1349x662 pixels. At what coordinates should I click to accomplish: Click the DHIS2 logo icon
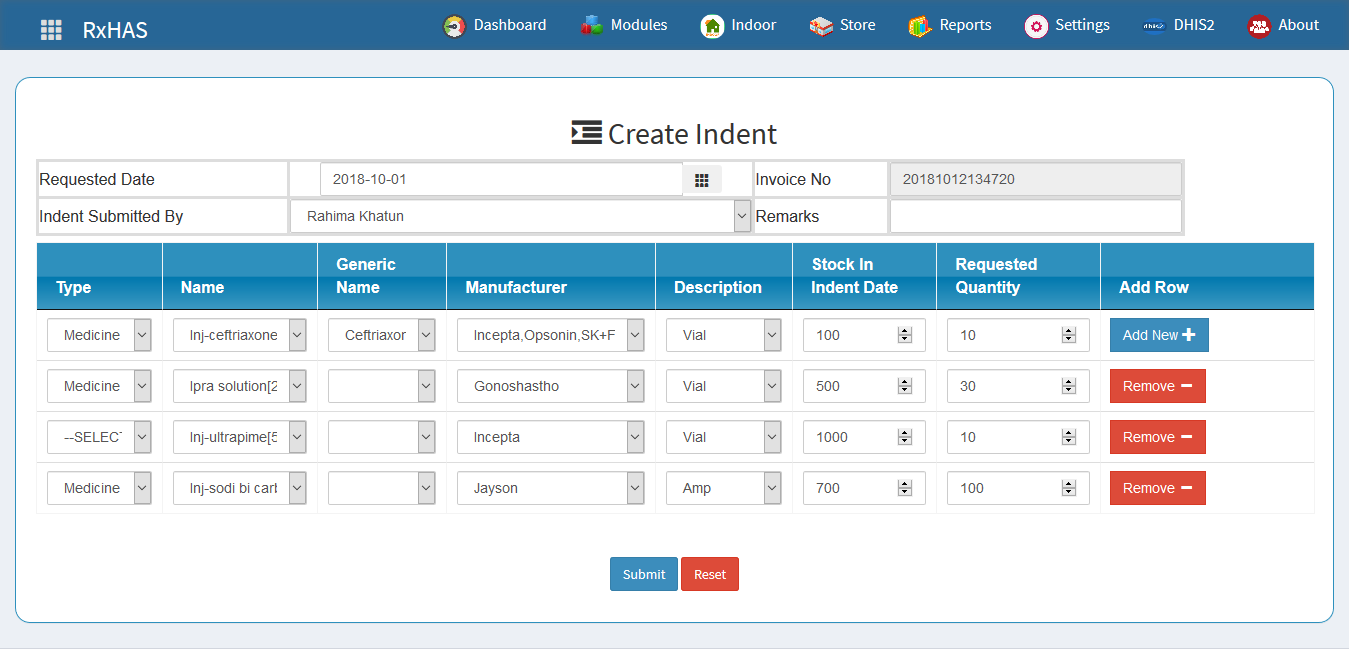coord(1154,26)
